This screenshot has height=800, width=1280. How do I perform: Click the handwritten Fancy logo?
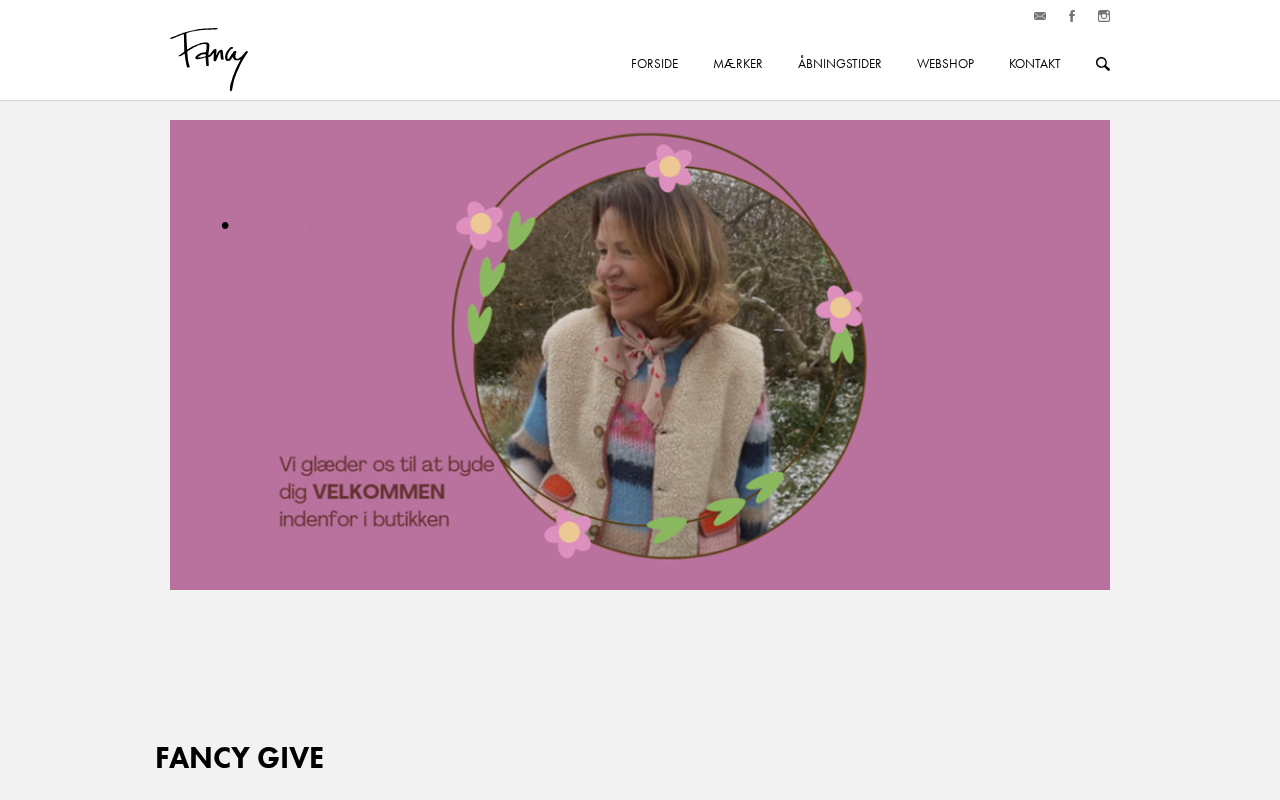[x=209, y=59]
